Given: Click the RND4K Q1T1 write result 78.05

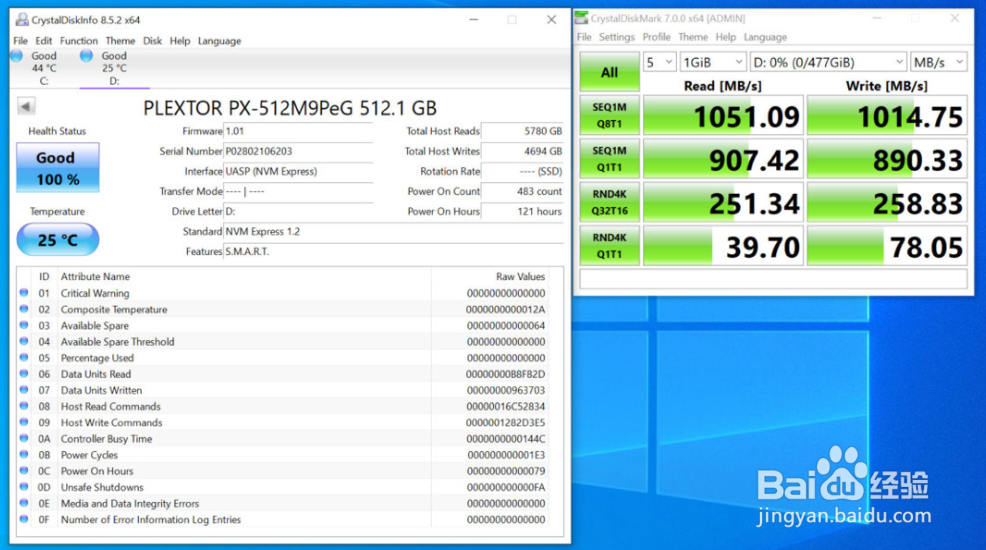Looking at the screenshot, I should (887, 245).
